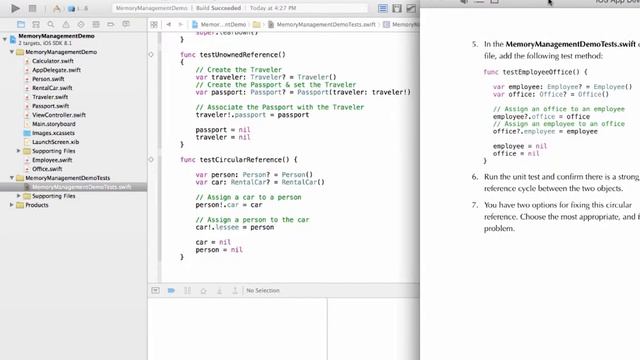Click "car!.lessee = person" code line
Image resolution: width=640 pixels, height=360 pixels.
point(235,227)
